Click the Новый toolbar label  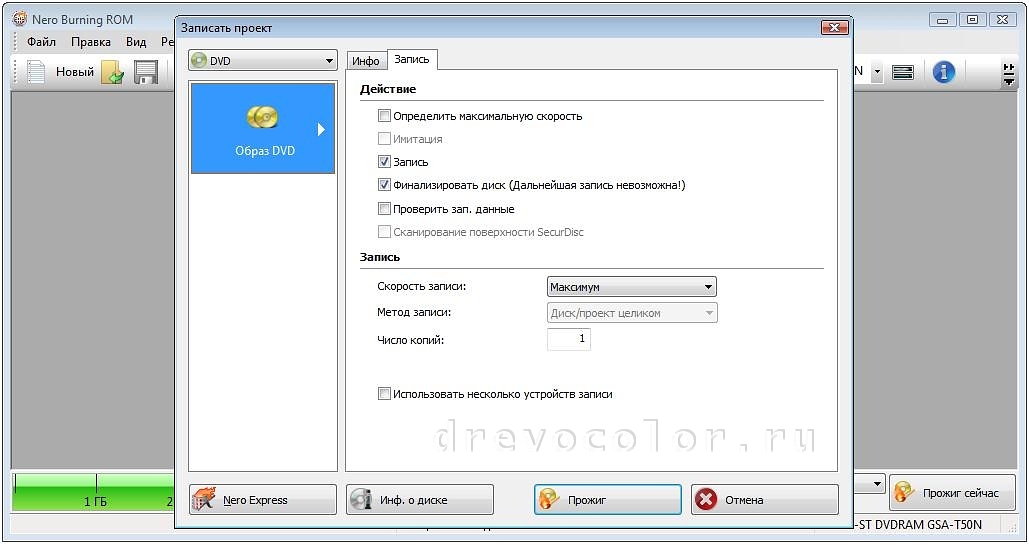pos(75,72)
